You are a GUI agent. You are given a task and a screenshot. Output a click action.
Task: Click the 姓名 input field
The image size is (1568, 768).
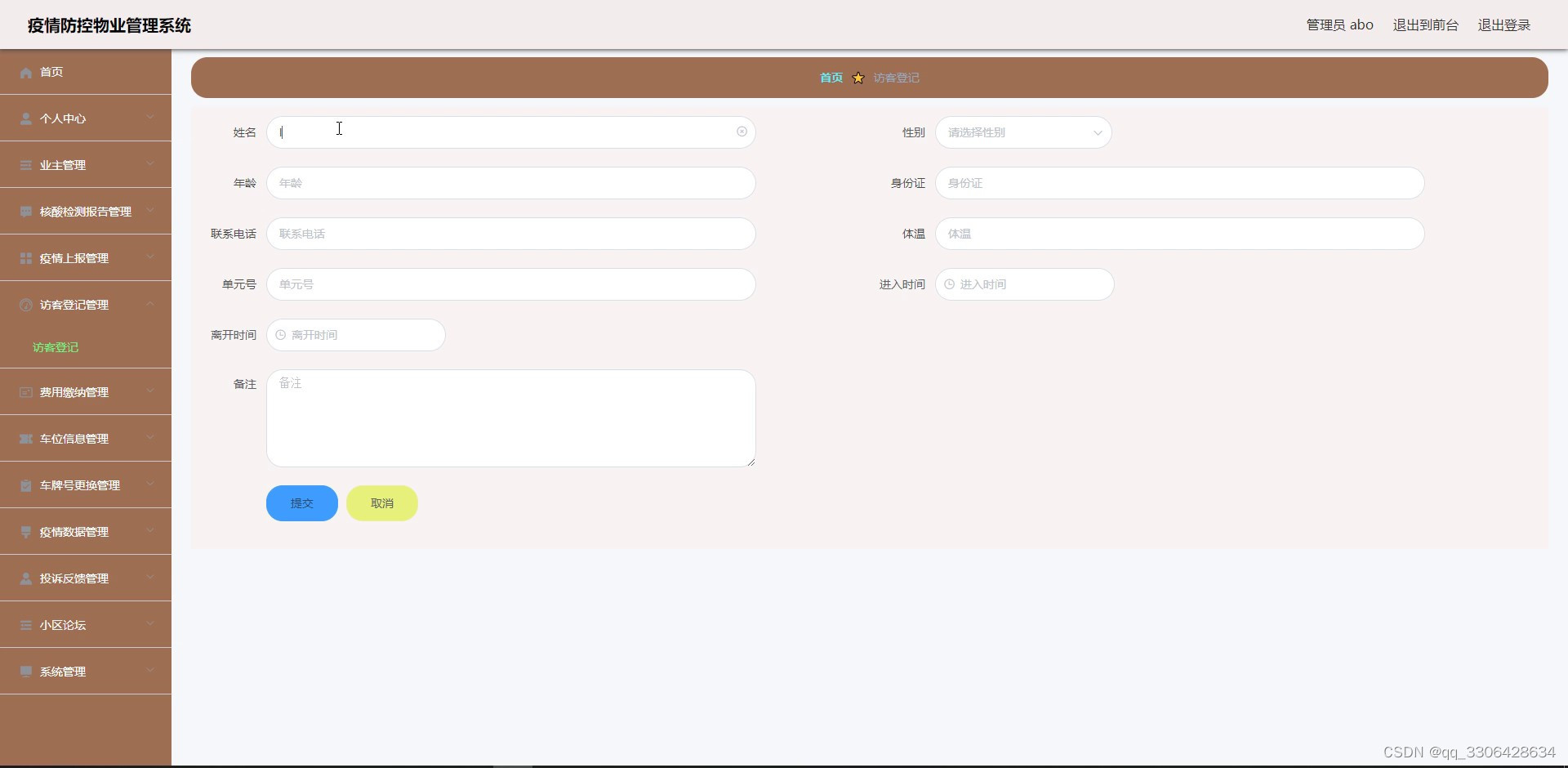click(x=511, y=132)
